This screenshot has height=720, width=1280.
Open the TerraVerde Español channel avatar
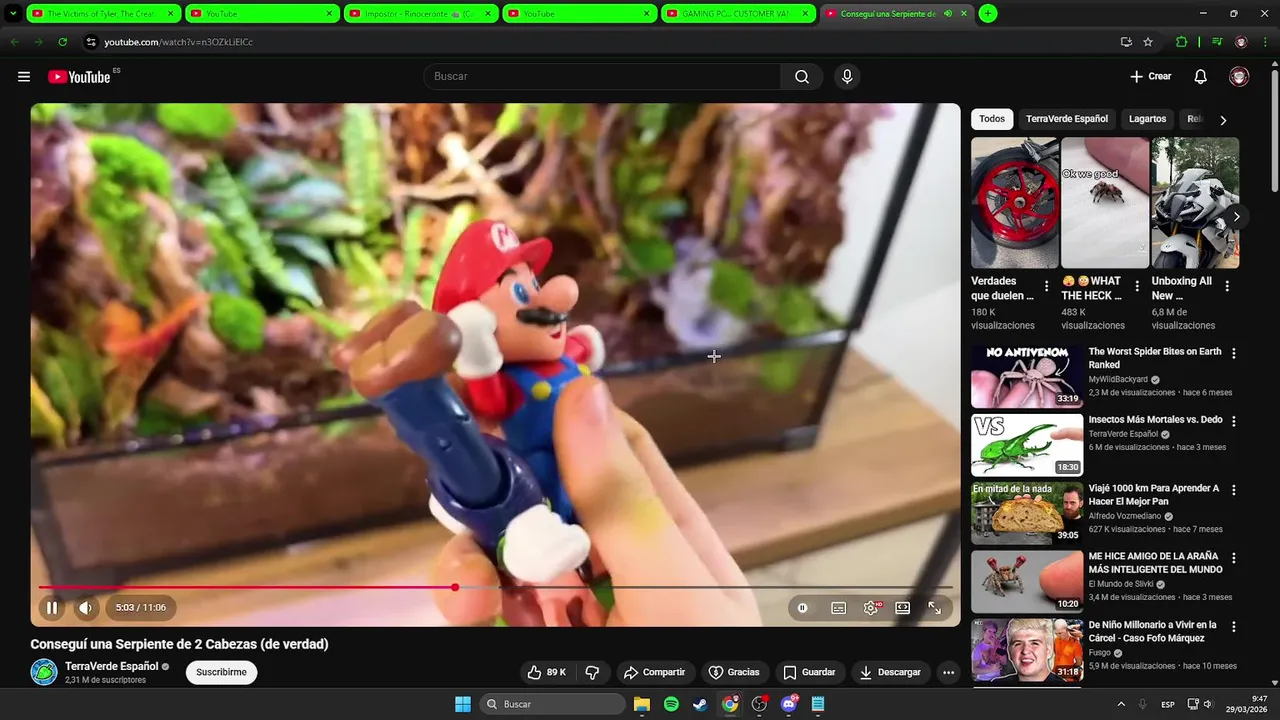coord(44,672)
